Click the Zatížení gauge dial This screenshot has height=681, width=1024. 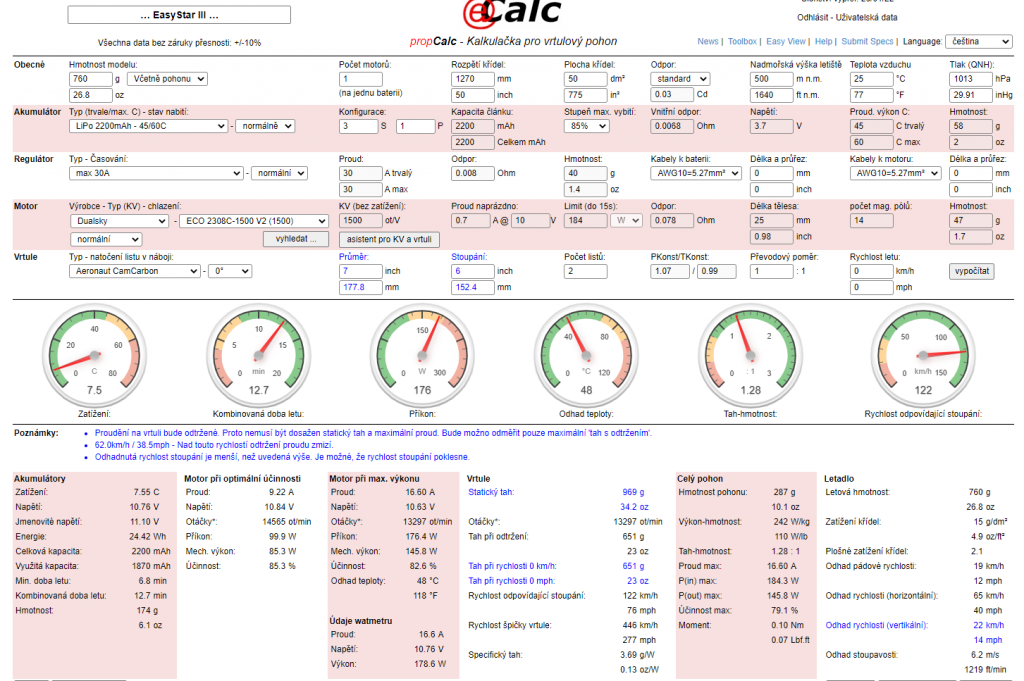point(94,353)
